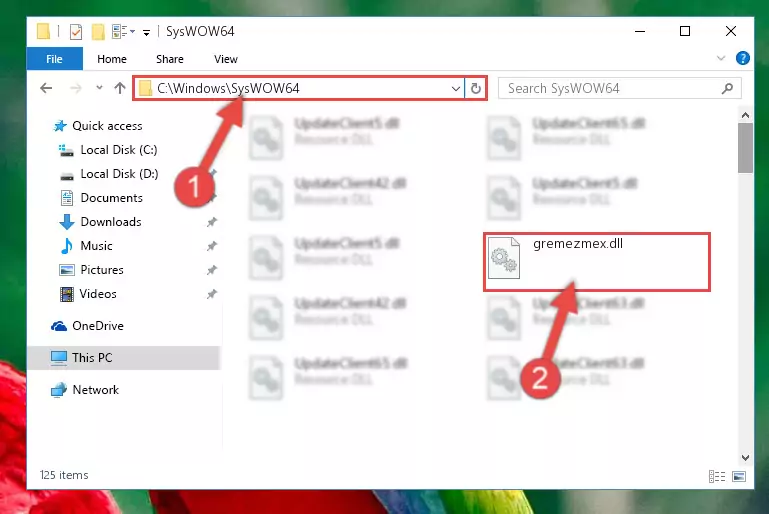Click the title bar folder icon
The width and height of the screenshot is (769, 514).
click(43, 31)
